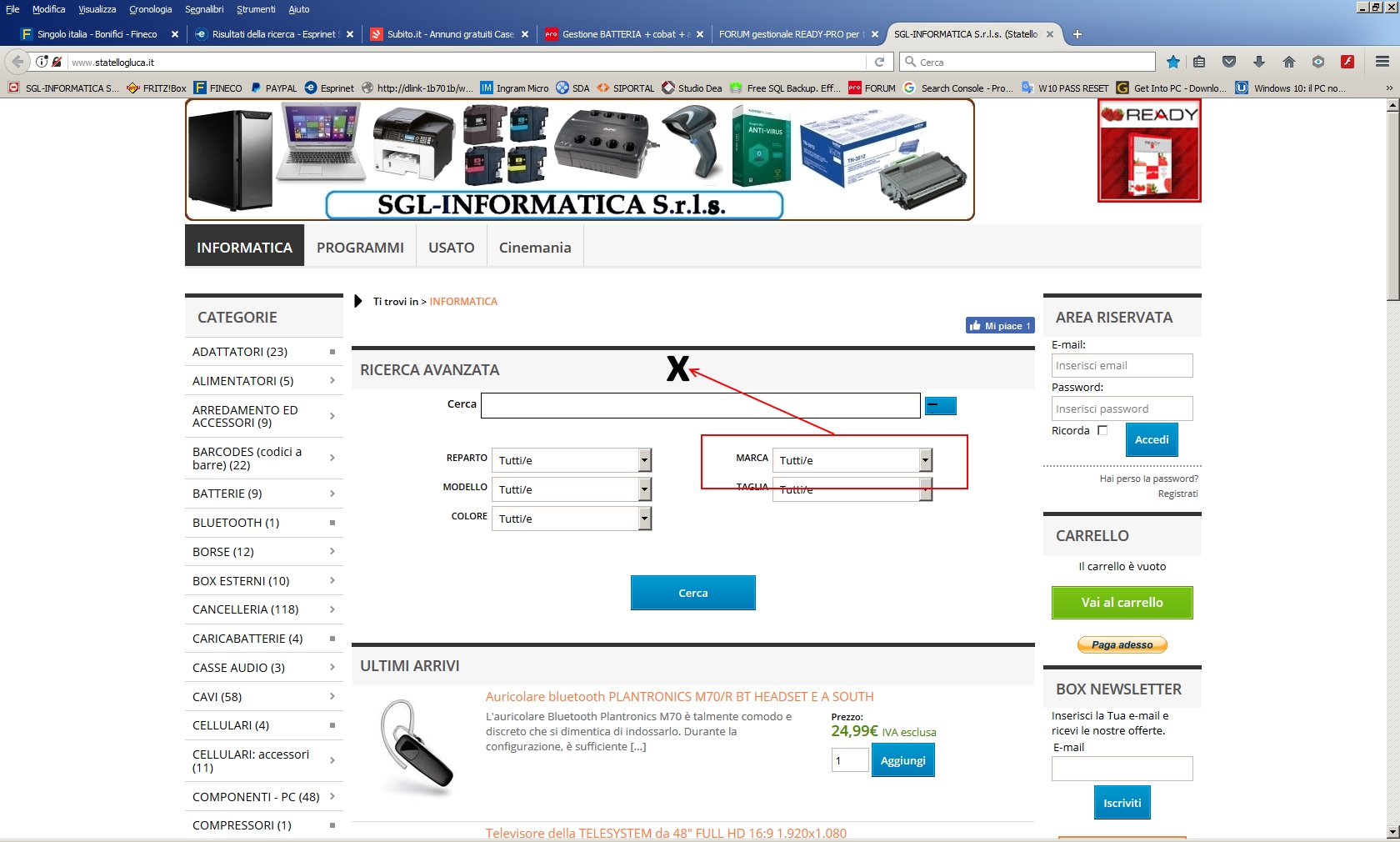
Task: Click the Aggiungi button for Plantronics headset
Action: (903, 760)
